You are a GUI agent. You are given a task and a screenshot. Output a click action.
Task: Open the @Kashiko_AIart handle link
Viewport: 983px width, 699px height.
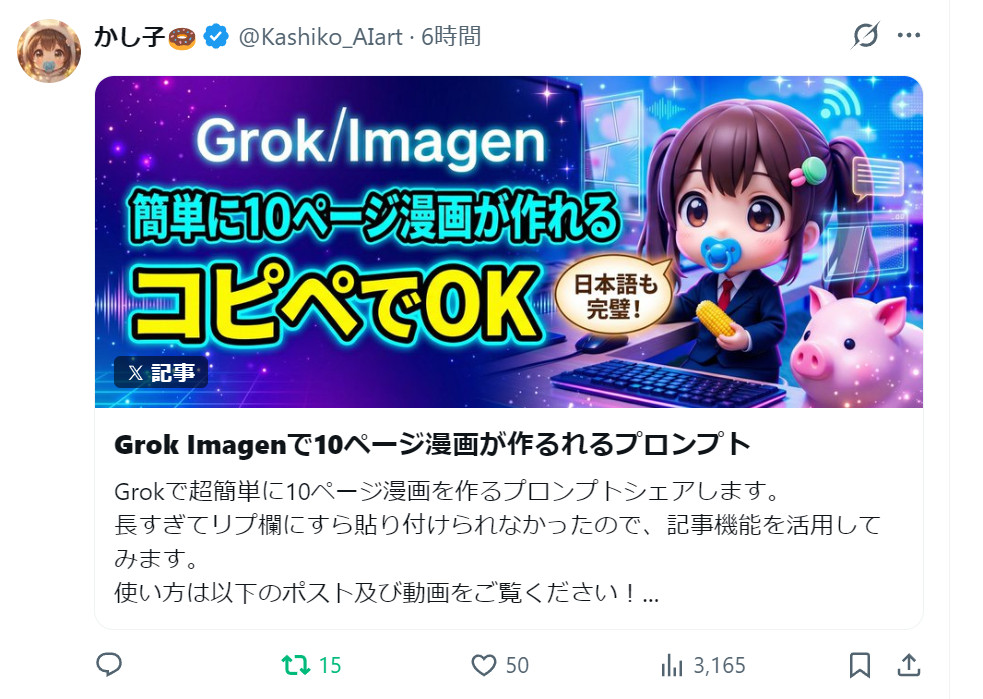pos(320,37)
